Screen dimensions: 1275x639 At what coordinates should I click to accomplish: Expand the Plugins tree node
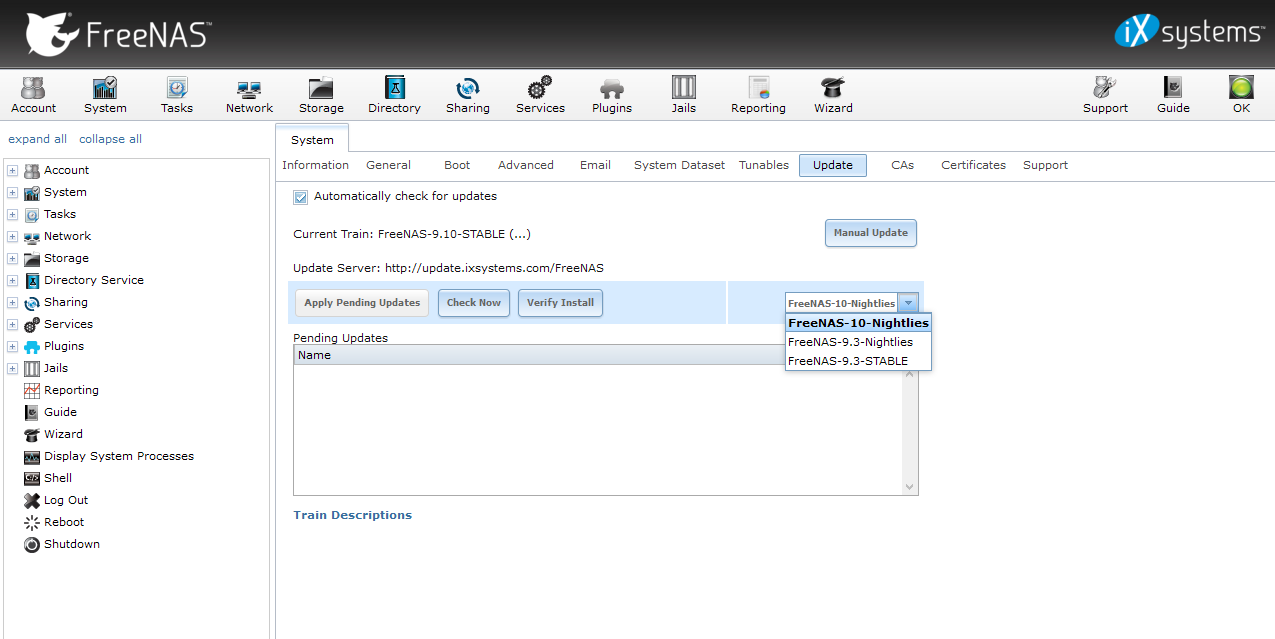(13, 347)
